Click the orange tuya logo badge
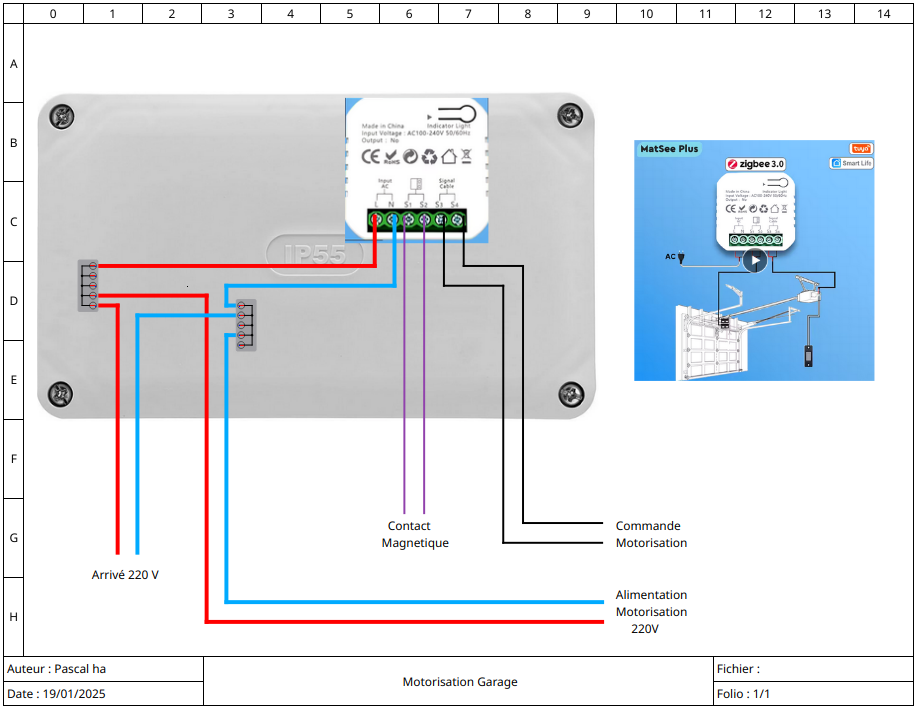Viewport: 917px width, 709px height. 861,149
